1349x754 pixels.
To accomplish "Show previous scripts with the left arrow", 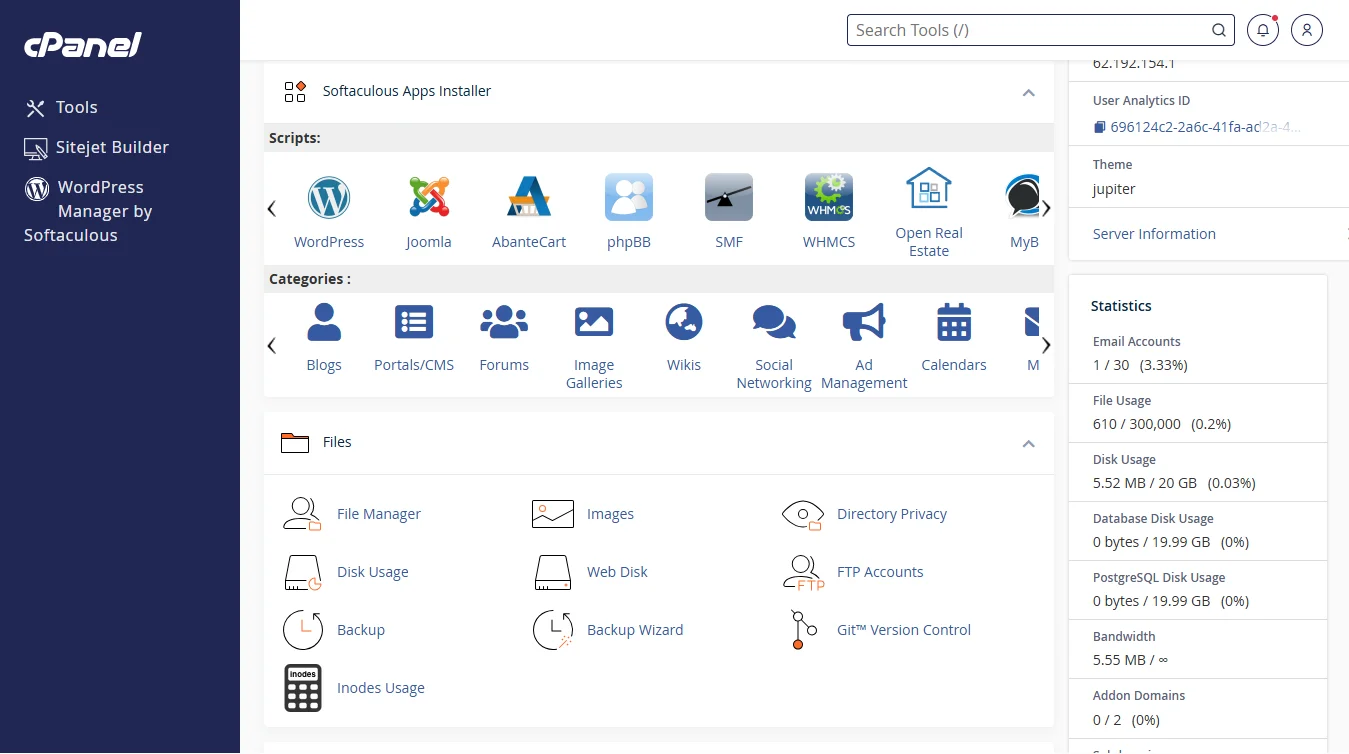I will [x=271, y=208].
